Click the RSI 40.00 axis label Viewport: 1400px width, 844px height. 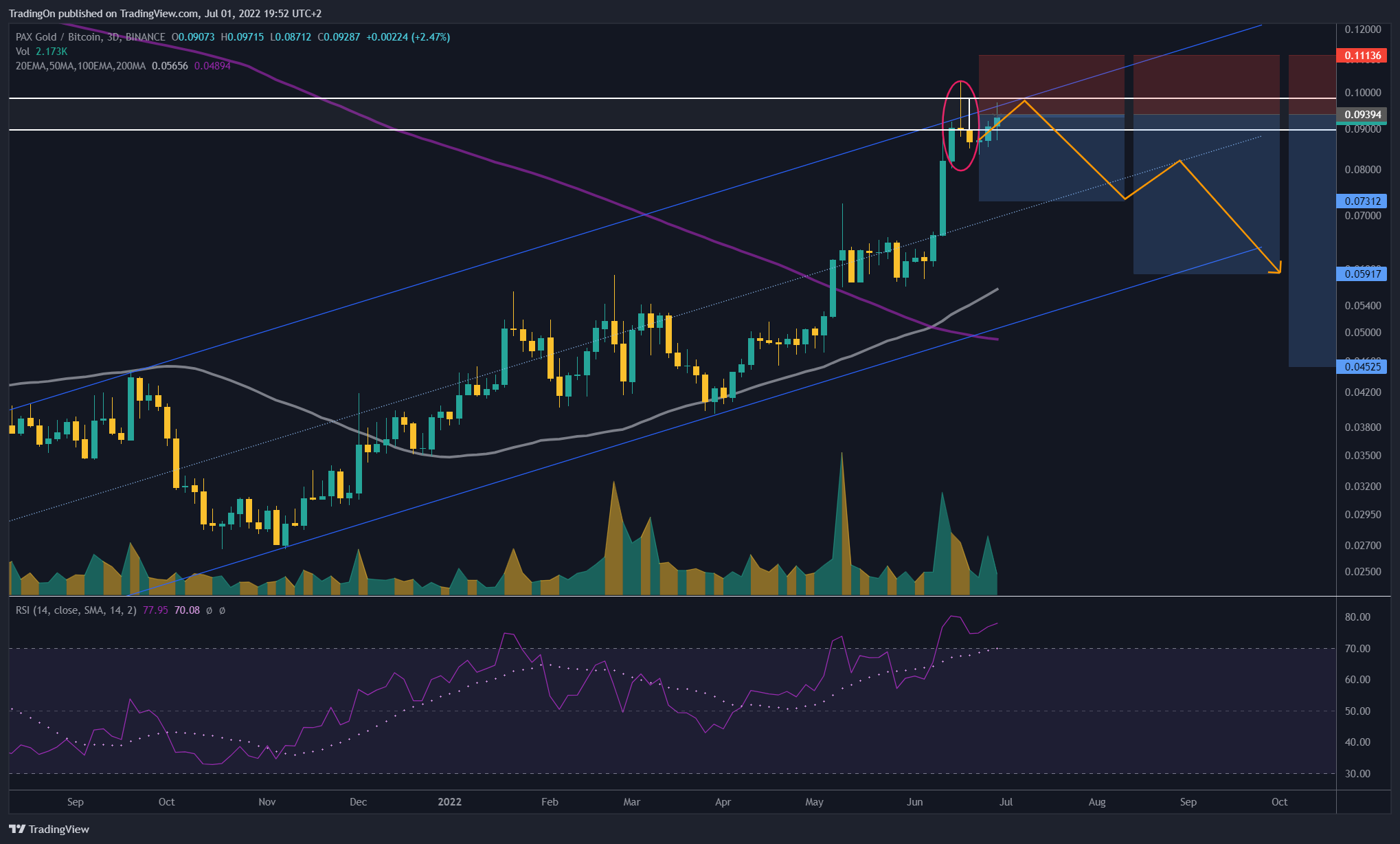(1357, 742)
